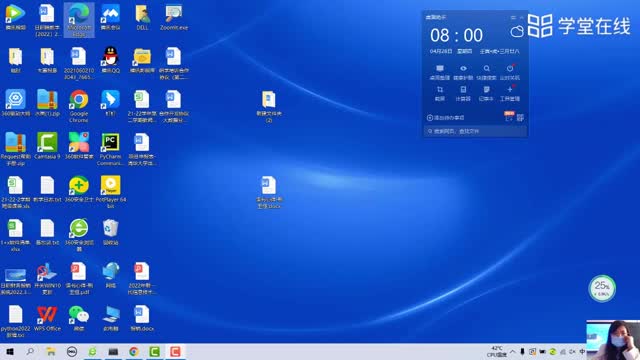Image resolution: width=640 pixels, height=360 pixels.
Task: Select the PyCharm Community desktop shortcut
Action: coord(110,149)
